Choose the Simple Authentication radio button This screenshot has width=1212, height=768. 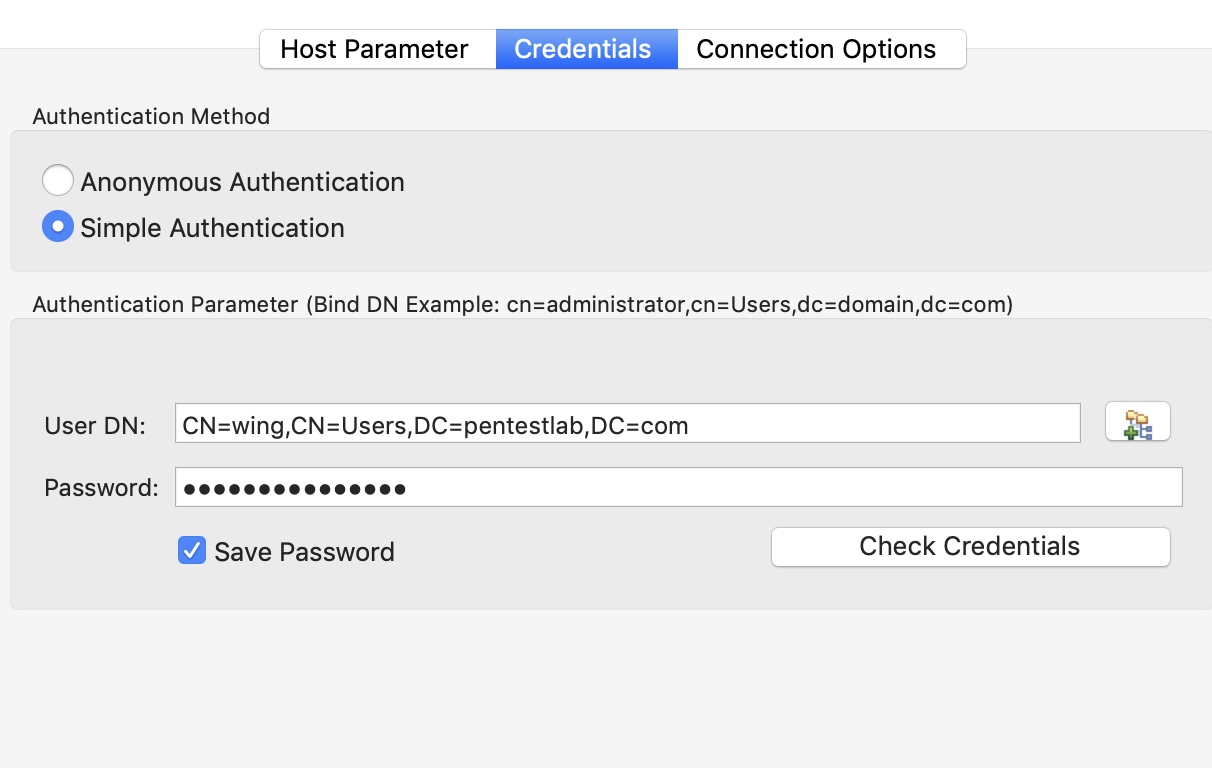[x=58, y=227]
